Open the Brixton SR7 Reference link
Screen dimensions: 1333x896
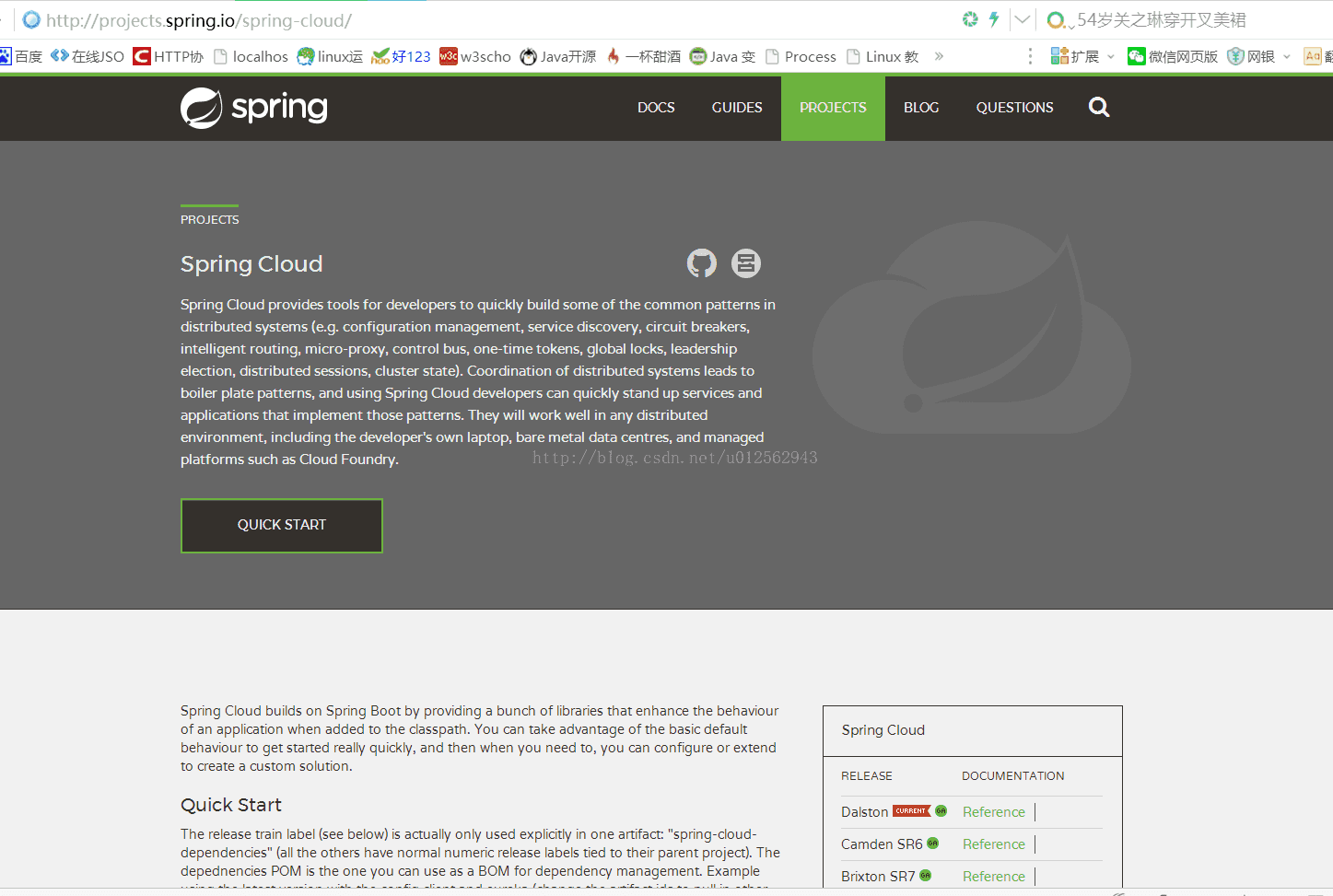coord(993,877)
